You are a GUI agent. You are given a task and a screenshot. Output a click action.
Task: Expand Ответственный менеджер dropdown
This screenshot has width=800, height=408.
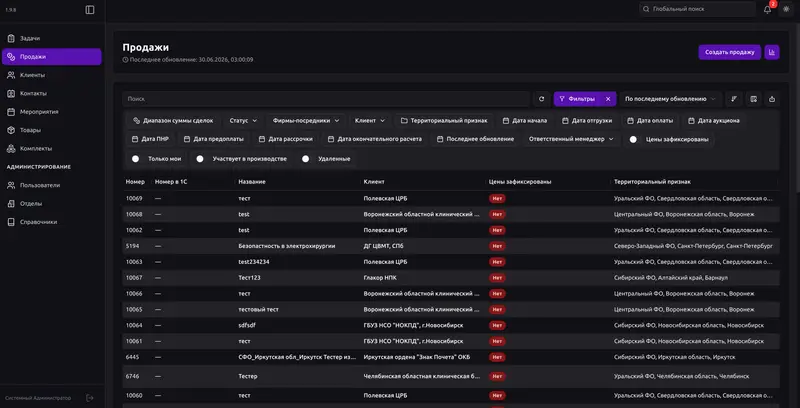coord(571,139)
